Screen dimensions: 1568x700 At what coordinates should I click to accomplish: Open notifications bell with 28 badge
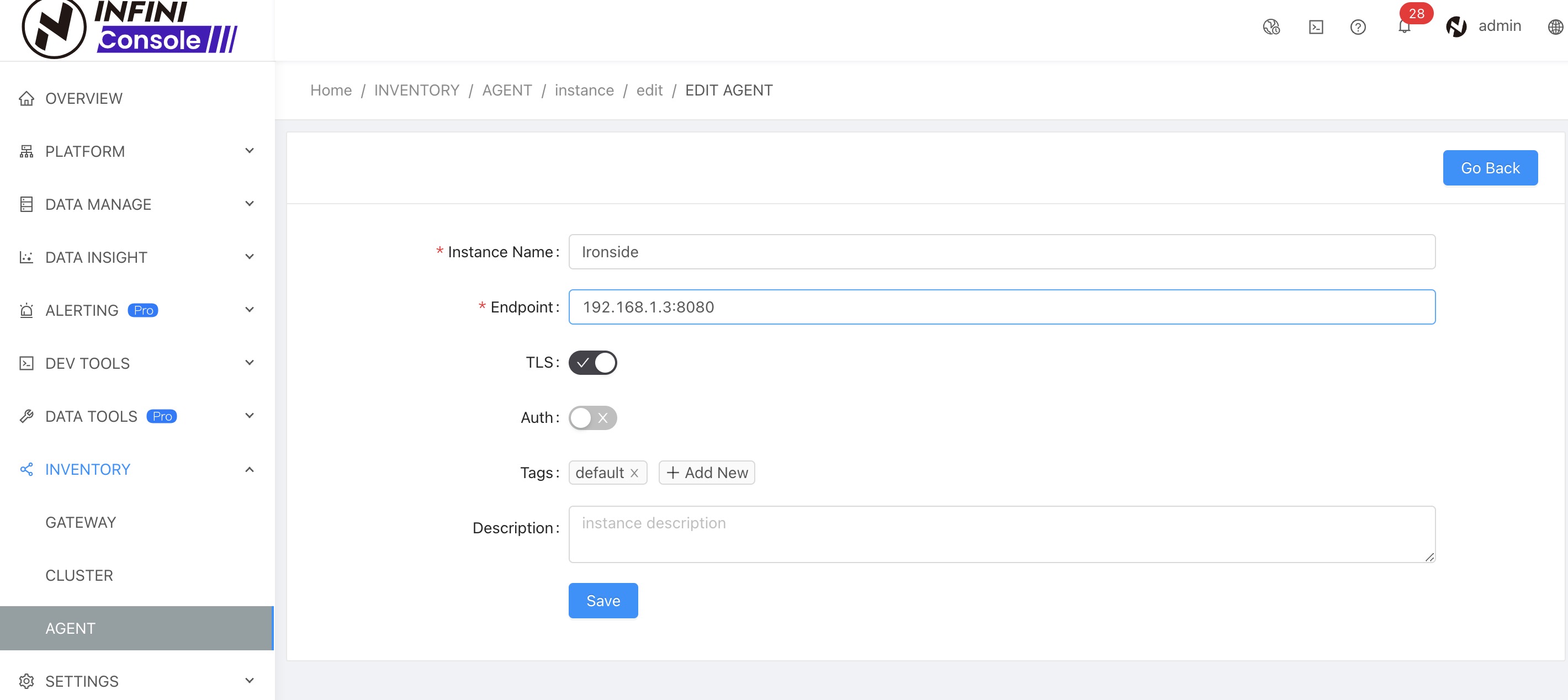(1404, 26)
